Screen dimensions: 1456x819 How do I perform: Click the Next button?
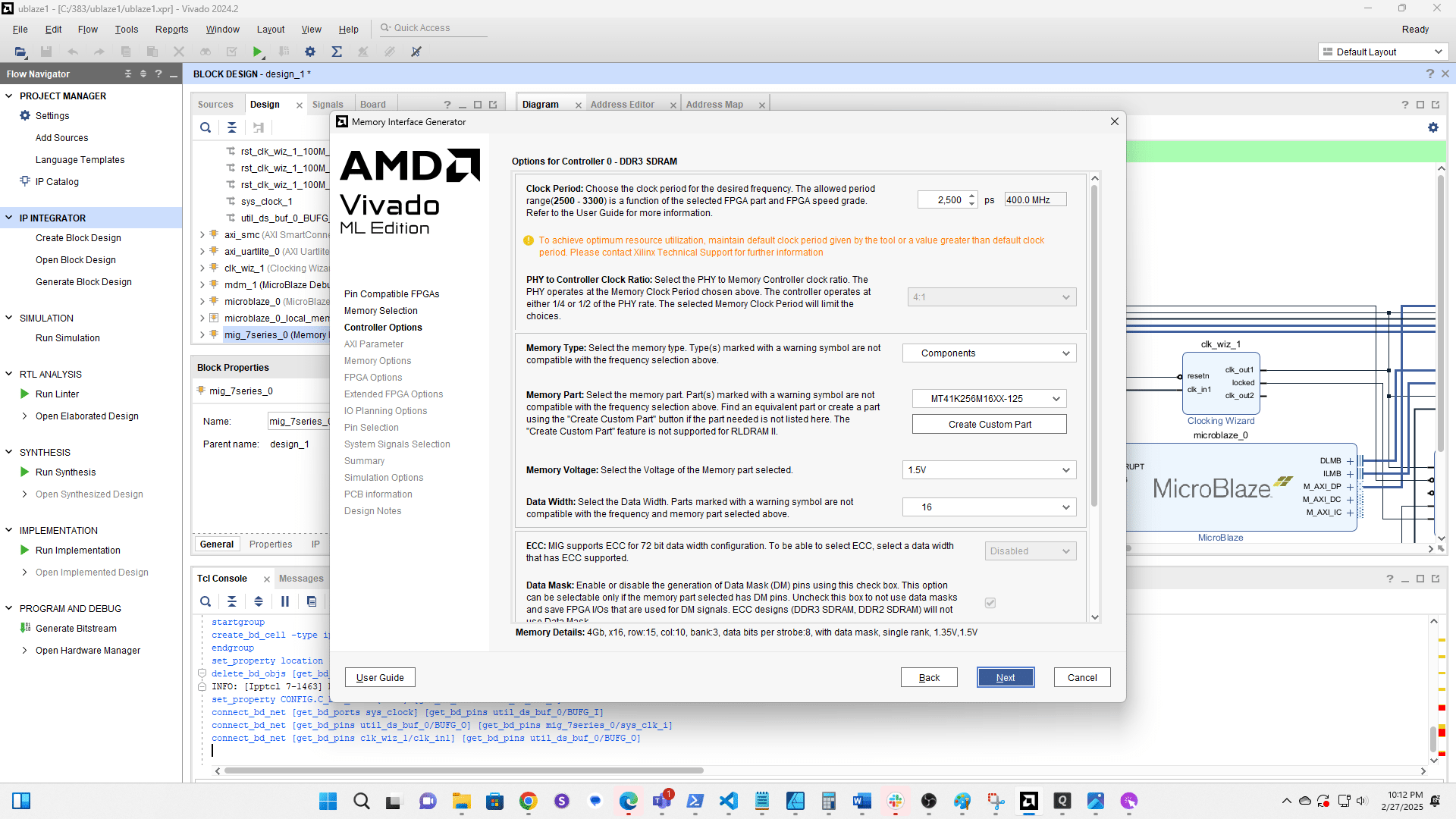pyautogui.click(x=1005, y=678)
